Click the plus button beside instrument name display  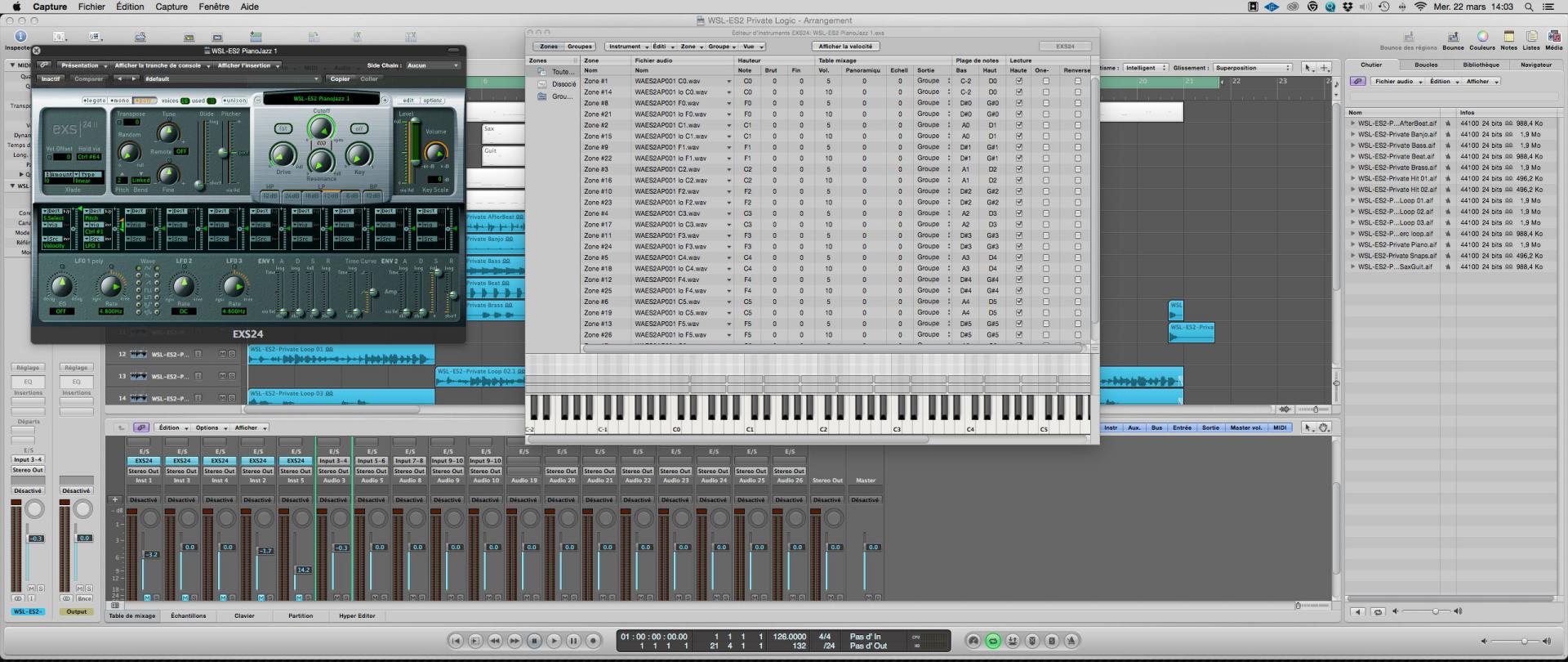[385, 101]
